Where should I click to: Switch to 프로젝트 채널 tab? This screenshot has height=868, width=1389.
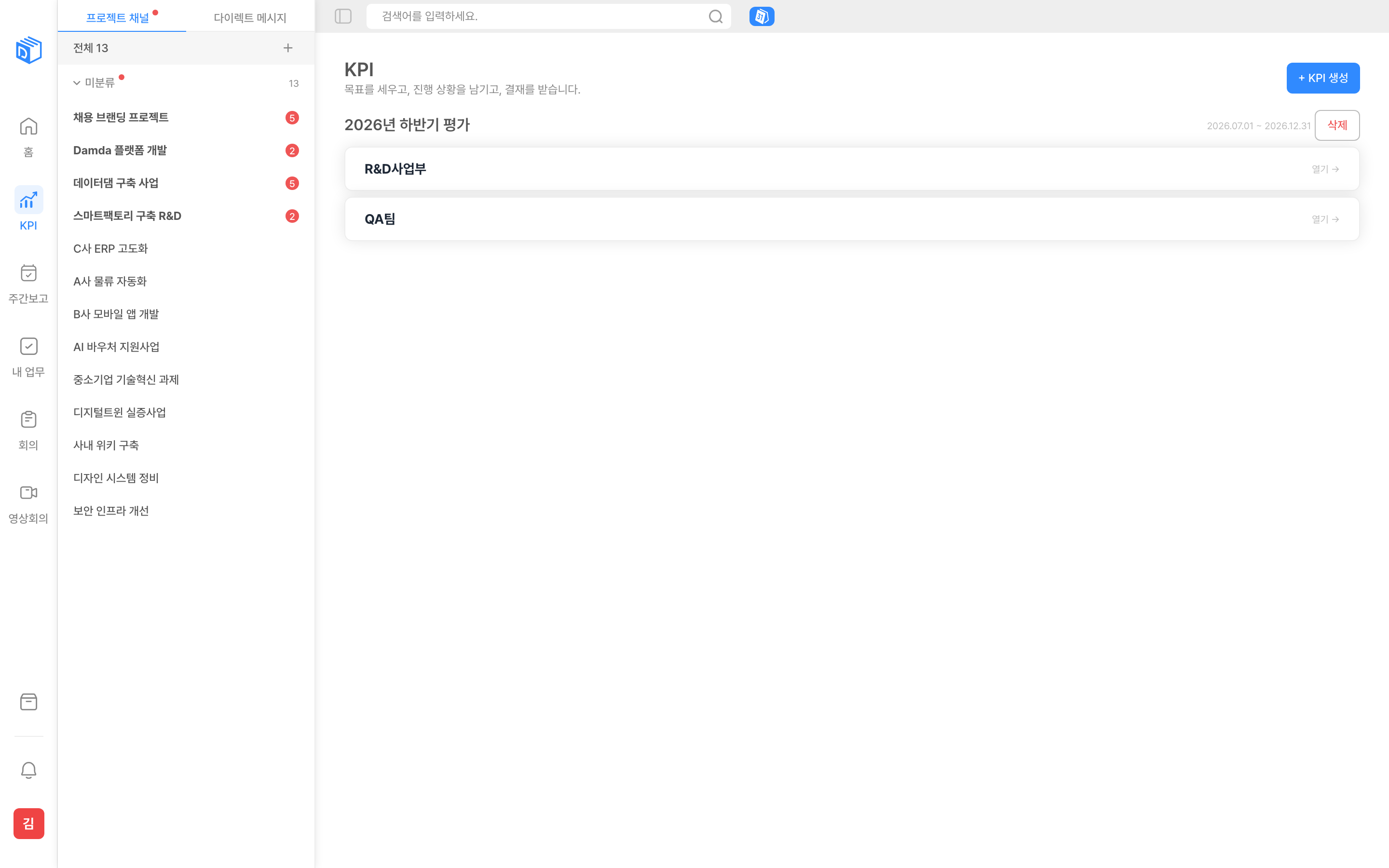pyautogui.click(x=117, y=17)
